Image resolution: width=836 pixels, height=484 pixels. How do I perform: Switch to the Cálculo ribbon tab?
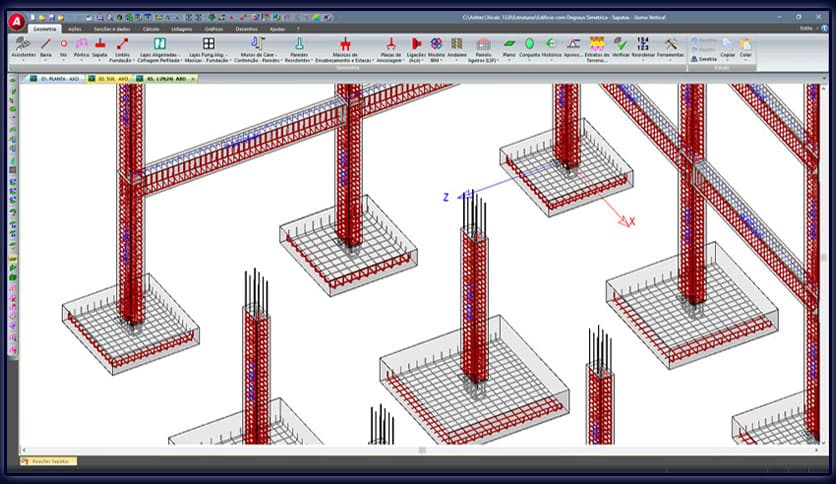(x=151, y=29)
